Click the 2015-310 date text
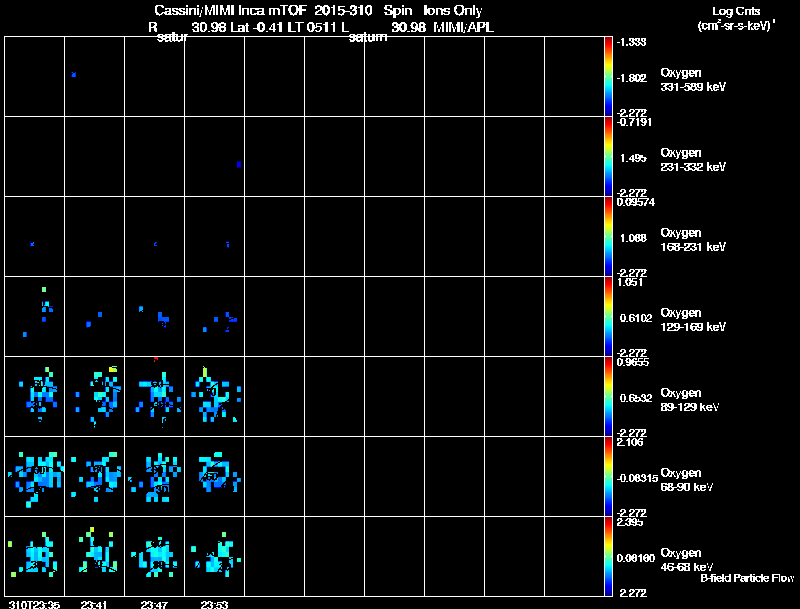 tap(343, 11)
